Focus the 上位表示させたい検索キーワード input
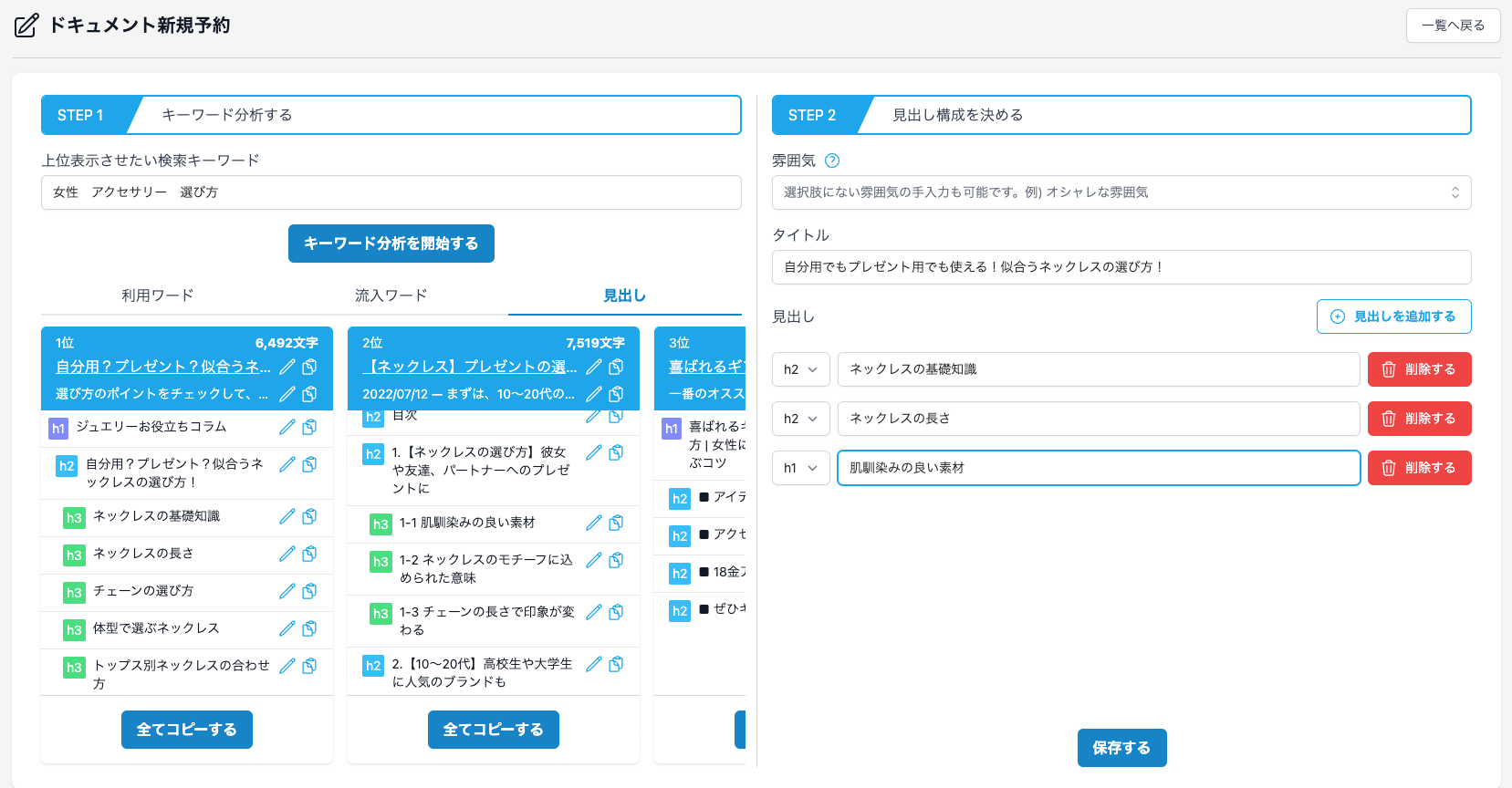Screen dimensions: 1512x788 pos(391,192)
